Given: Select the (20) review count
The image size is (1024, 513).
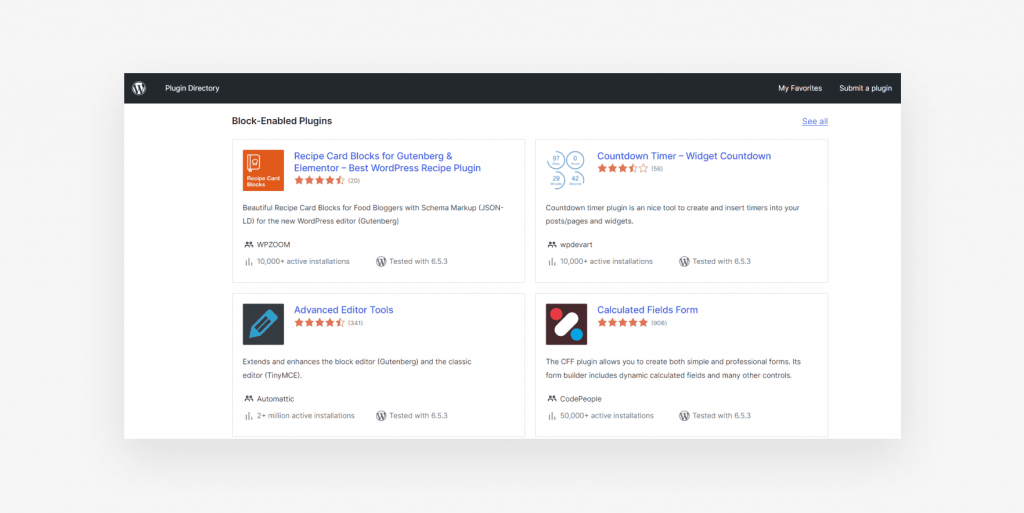Looking at the screenshot, I should [354, 181].
